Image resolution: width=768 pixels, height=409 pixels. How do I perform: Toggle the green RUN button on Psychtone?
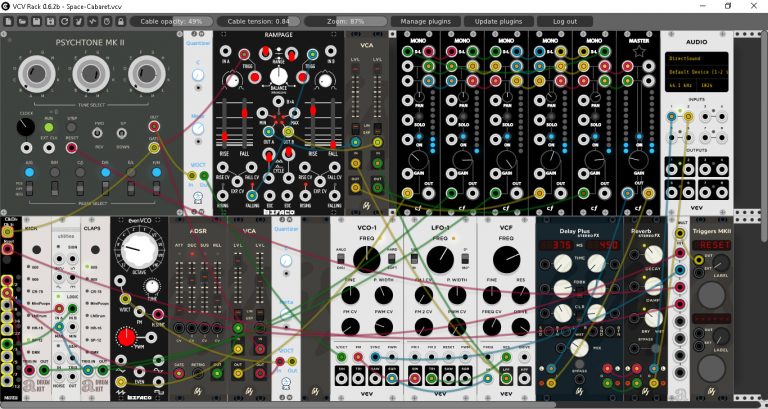48,127
